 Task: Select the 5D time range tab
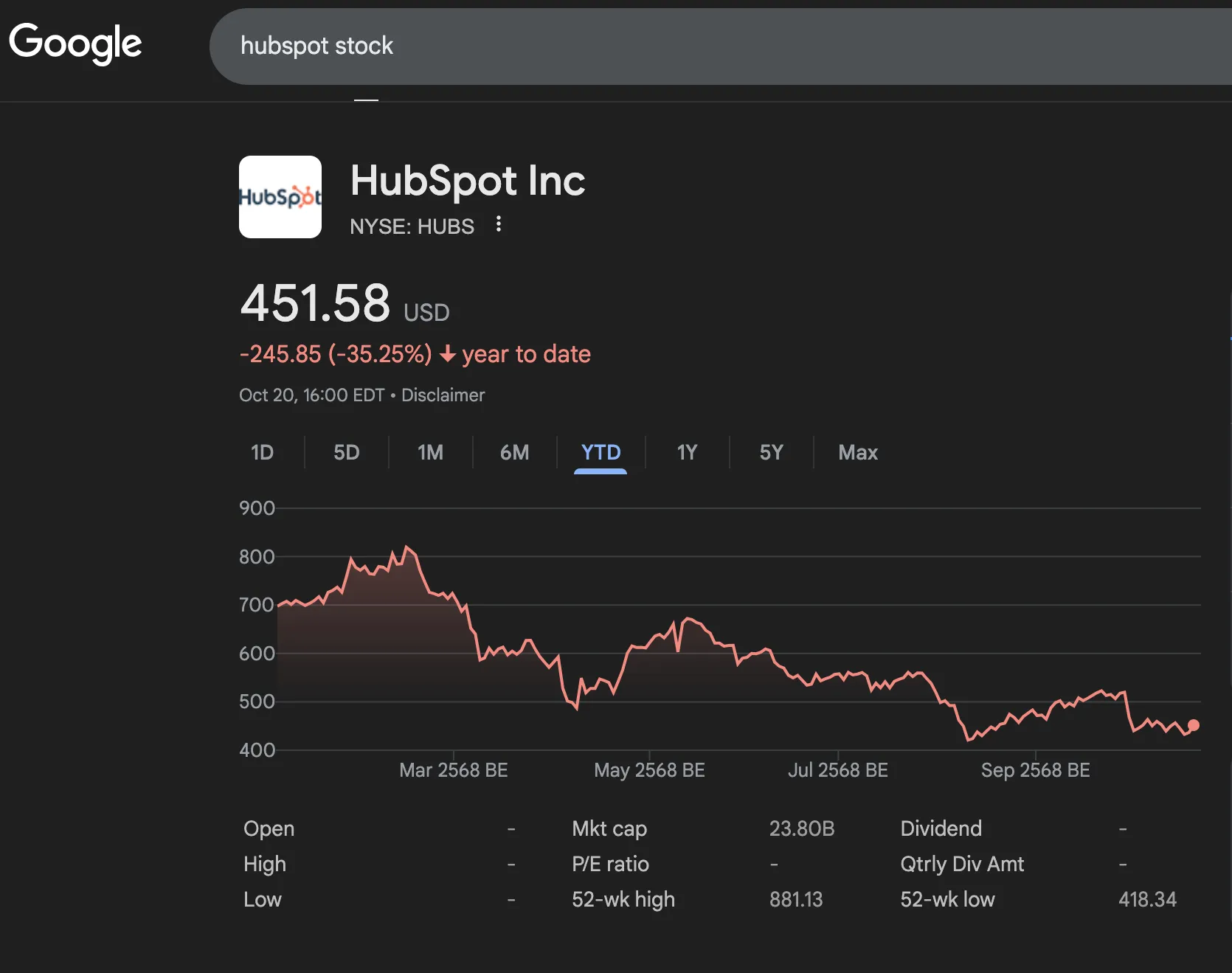pos(346,452)
